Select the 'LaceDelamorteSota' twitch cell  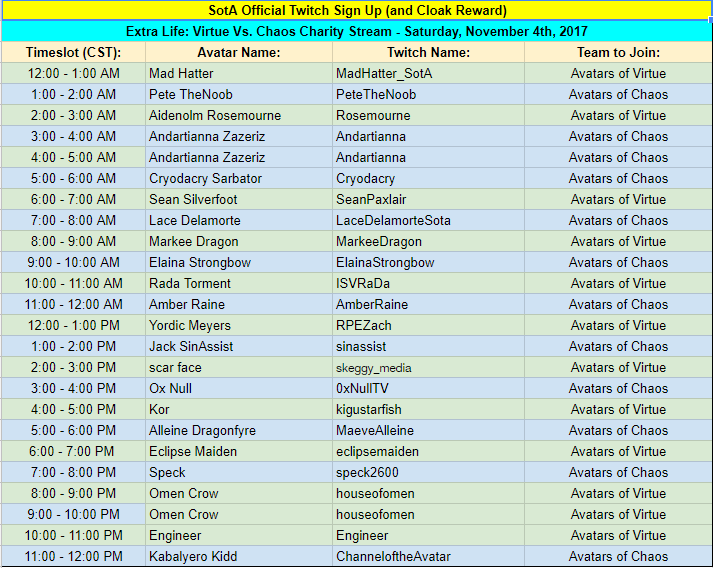click(x=428, y=220)
